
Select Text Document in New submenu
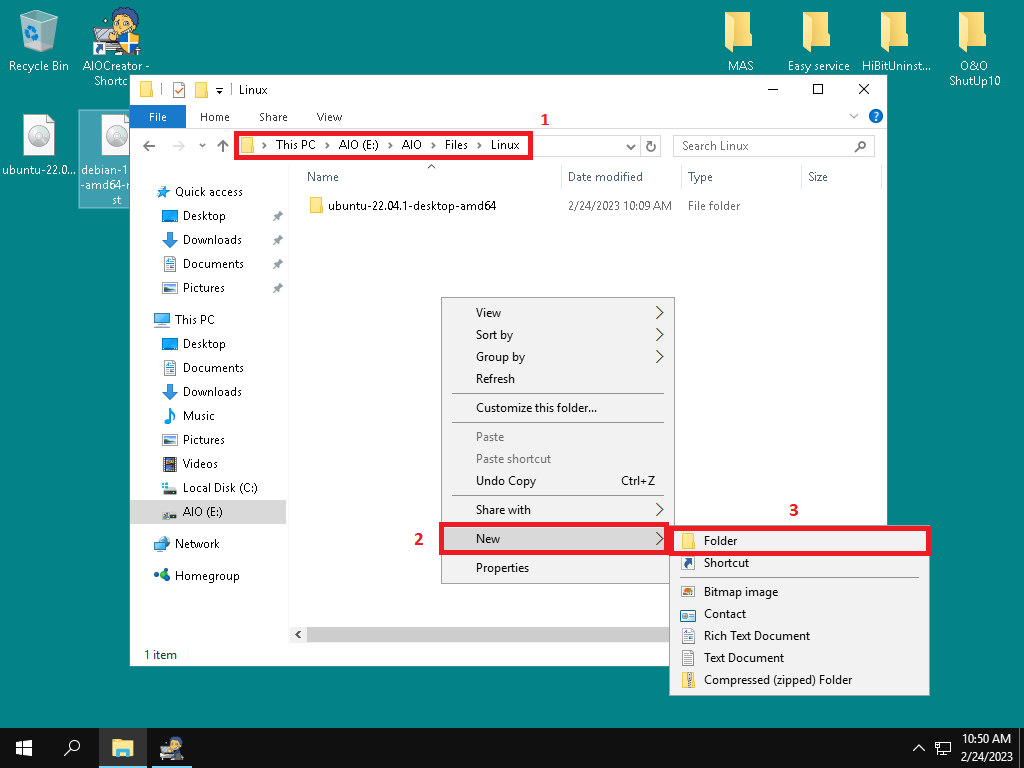(x=743, y=658)
